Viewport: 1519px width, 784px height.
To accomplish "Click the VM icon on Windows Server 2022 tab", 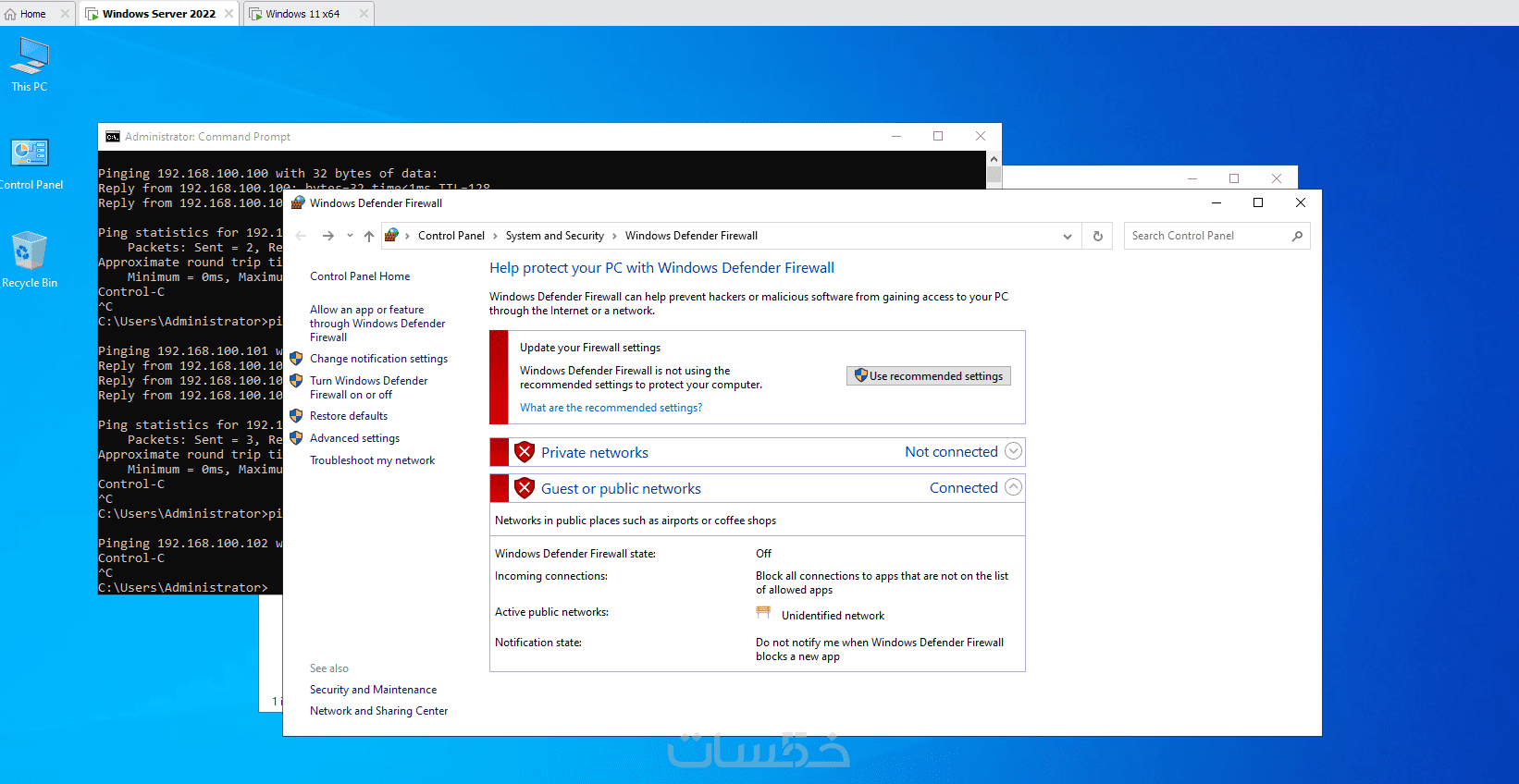I will (93, 14).
